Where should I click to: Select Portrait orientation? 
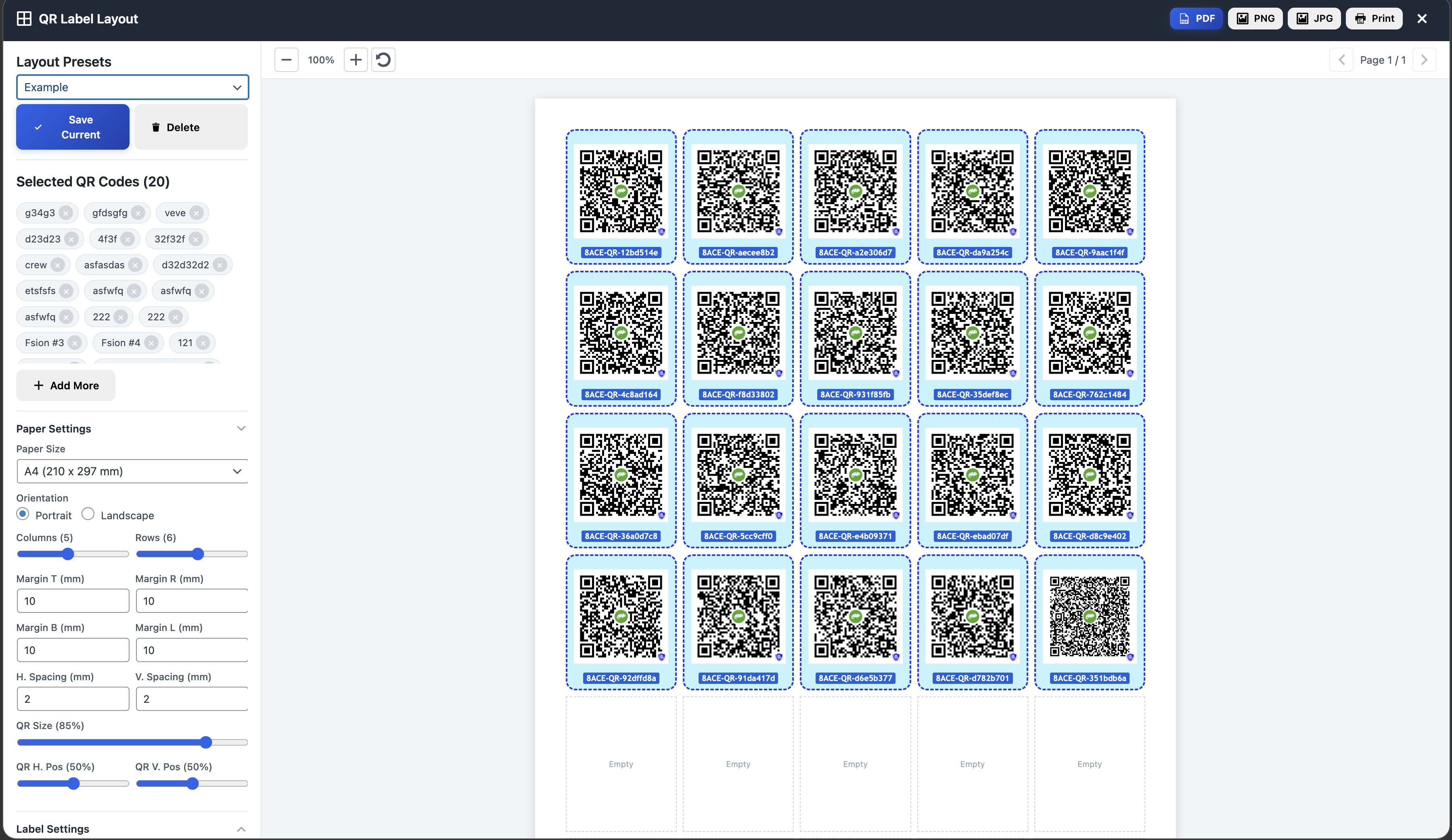tap(23, 514)
